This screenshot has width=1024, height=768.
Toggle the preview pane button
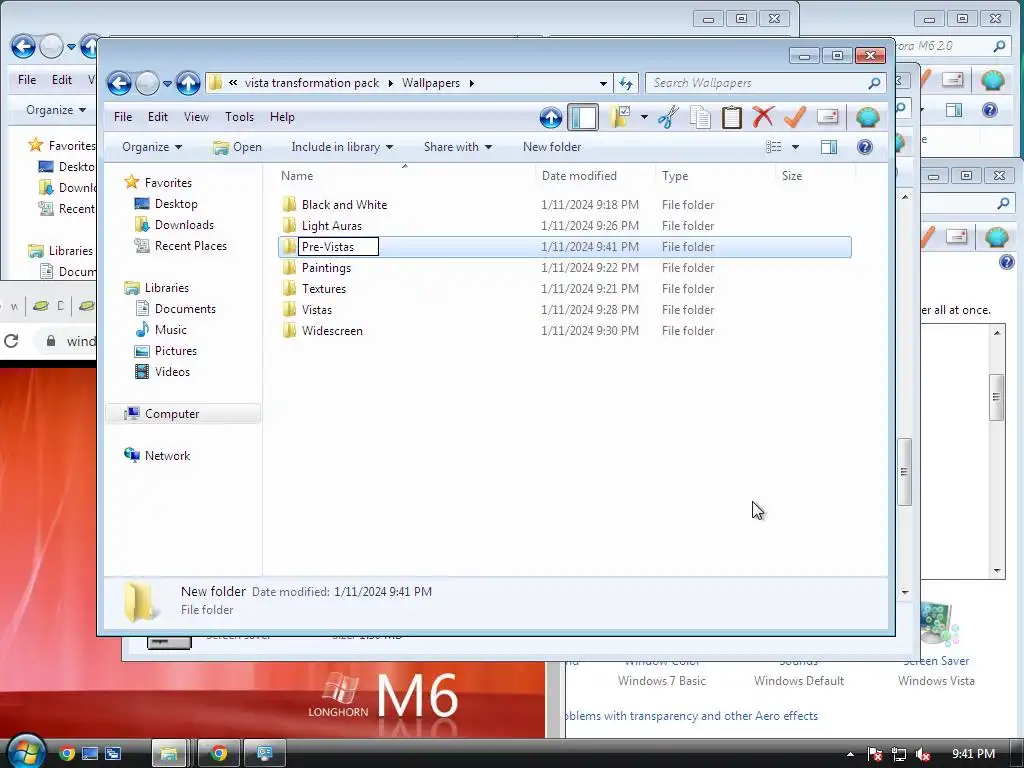pyautogui.click(x=829, y=147)
